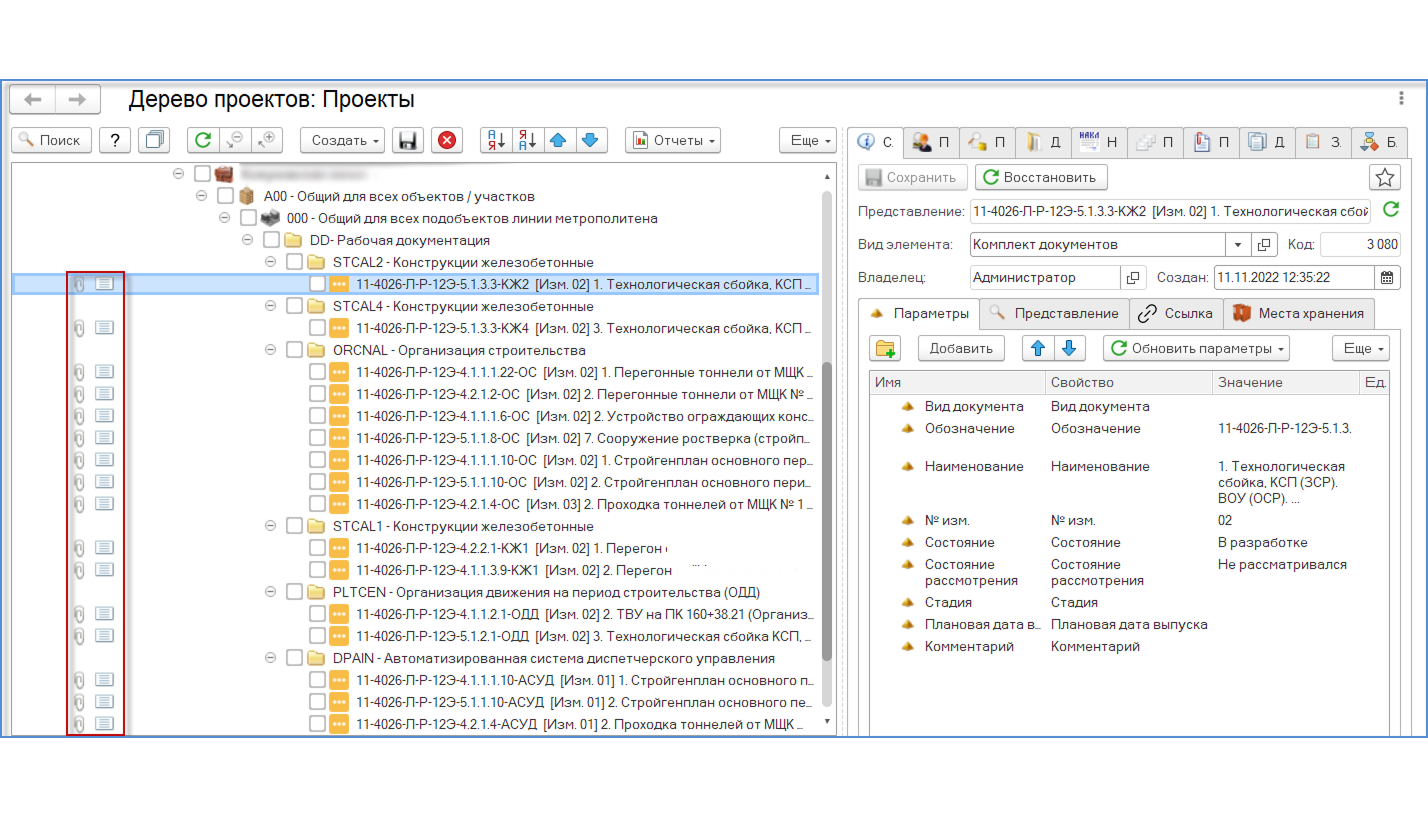
Task: Sort ascending with the A-Я icon
Action: (496, 140)
